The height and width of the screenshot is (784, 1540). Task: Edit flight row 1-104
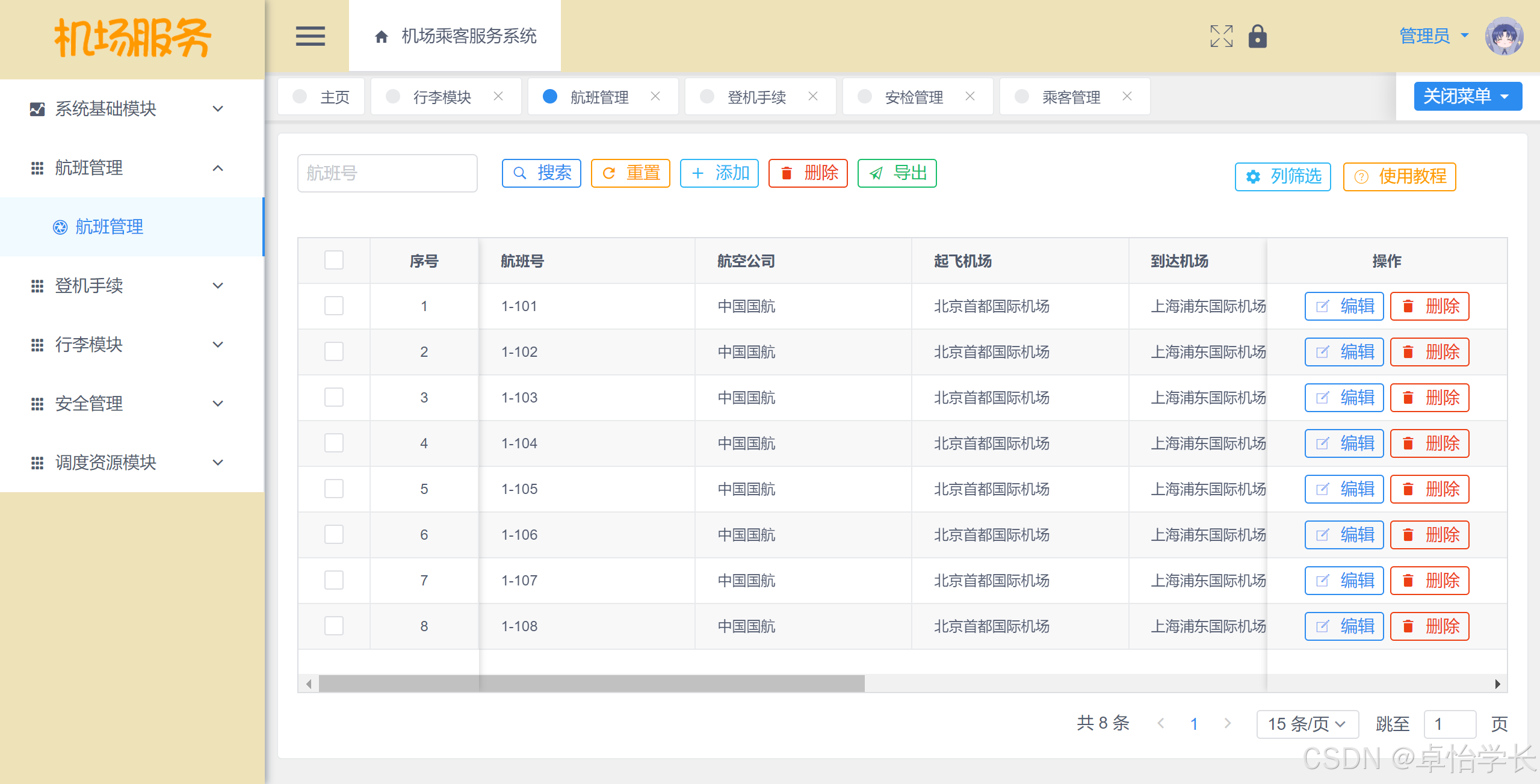[1344, 443]
